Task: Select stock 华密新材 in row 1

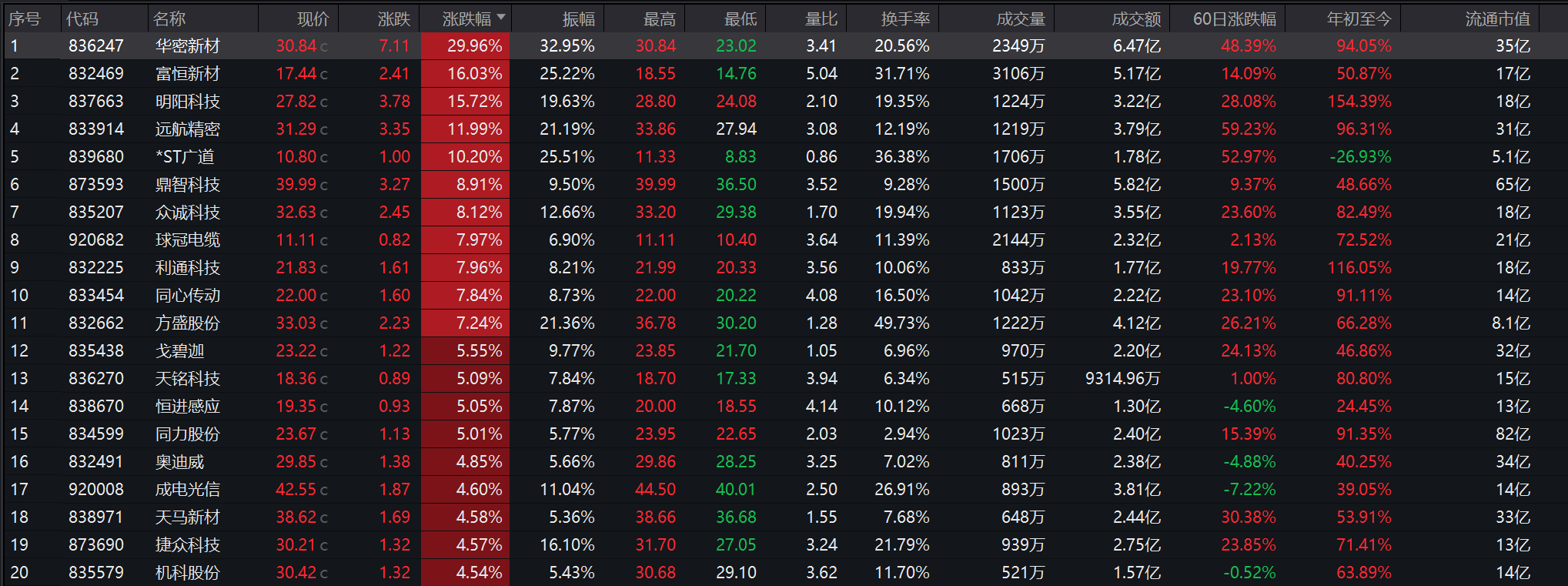Action: coord(188,46)
